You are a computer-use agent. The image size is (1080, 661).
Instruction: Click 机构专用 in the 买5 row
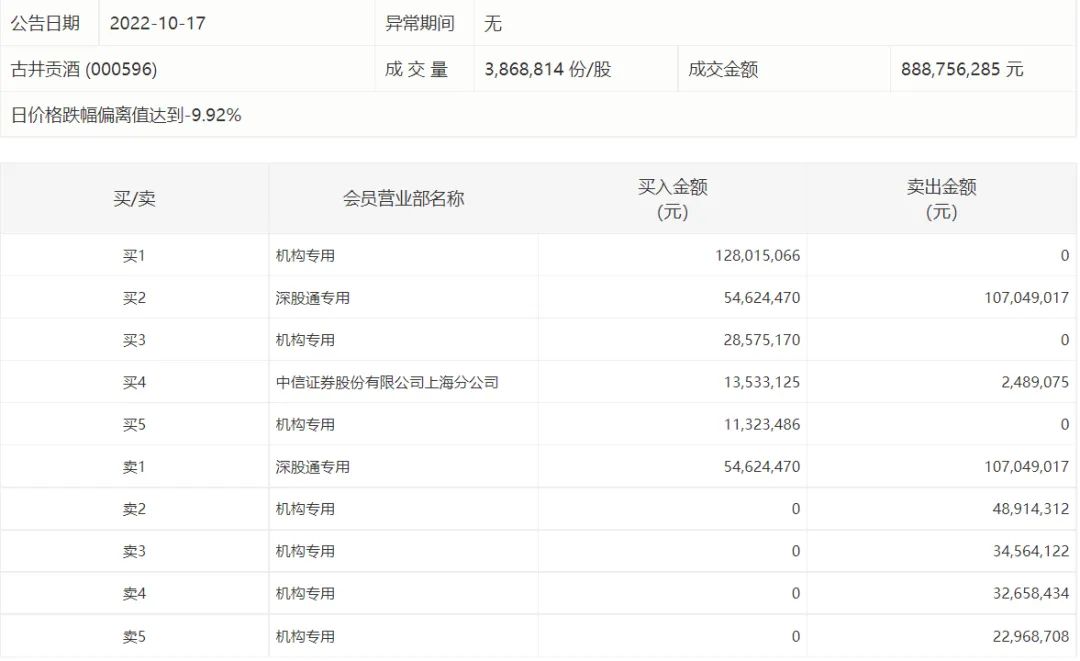(305, 425)
